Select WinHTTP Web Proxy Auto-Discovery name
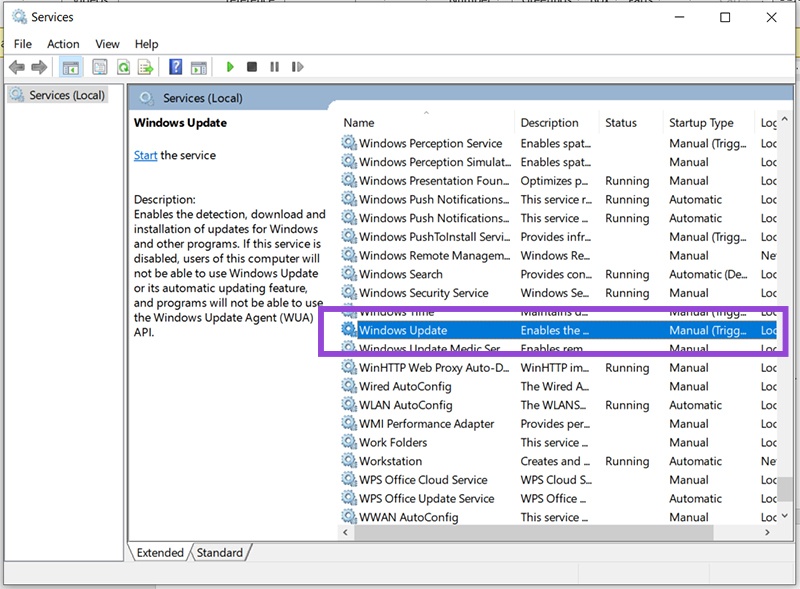The image size is (800, 589). point(434,367)
